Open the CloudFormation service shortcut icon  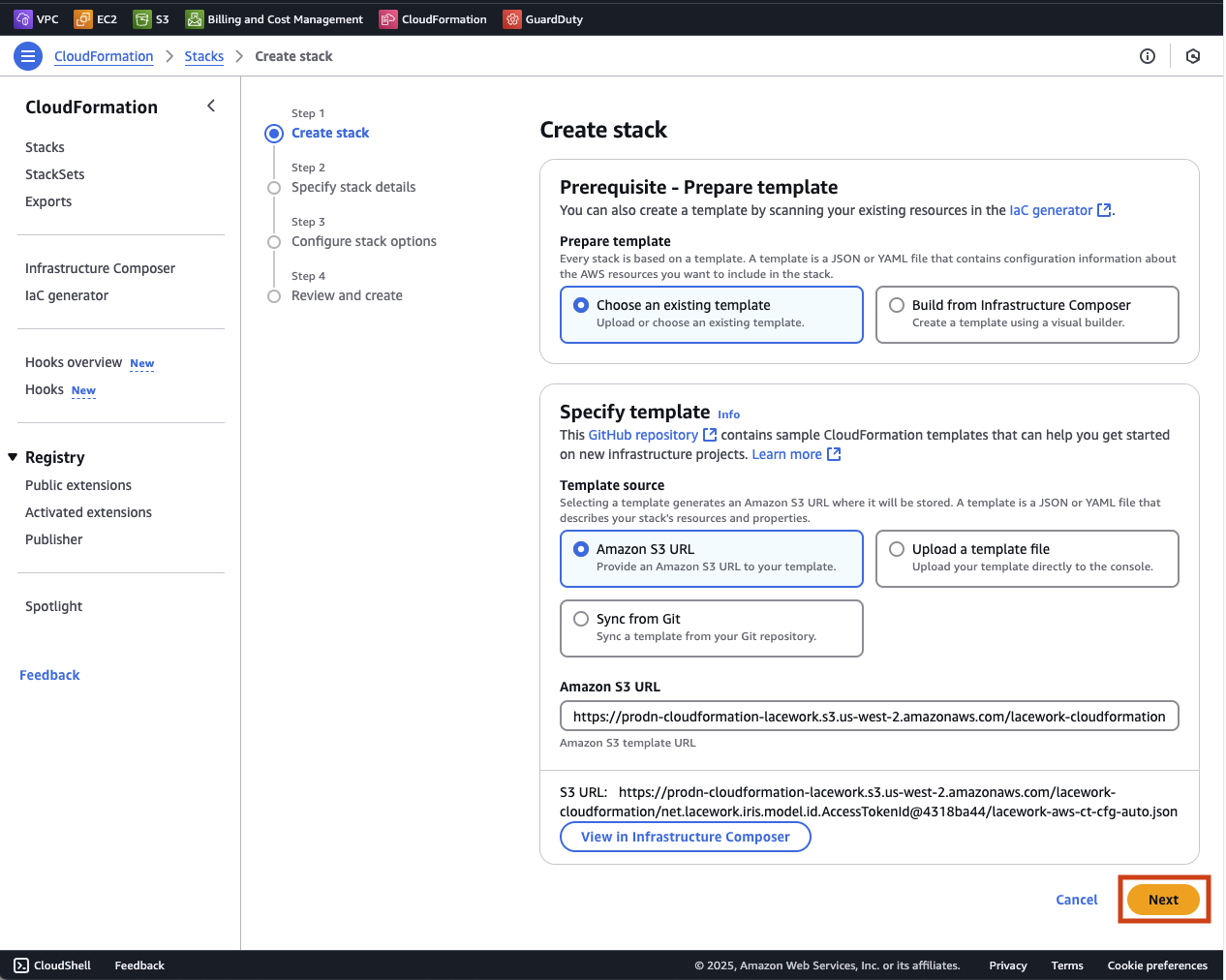(388, 19)
